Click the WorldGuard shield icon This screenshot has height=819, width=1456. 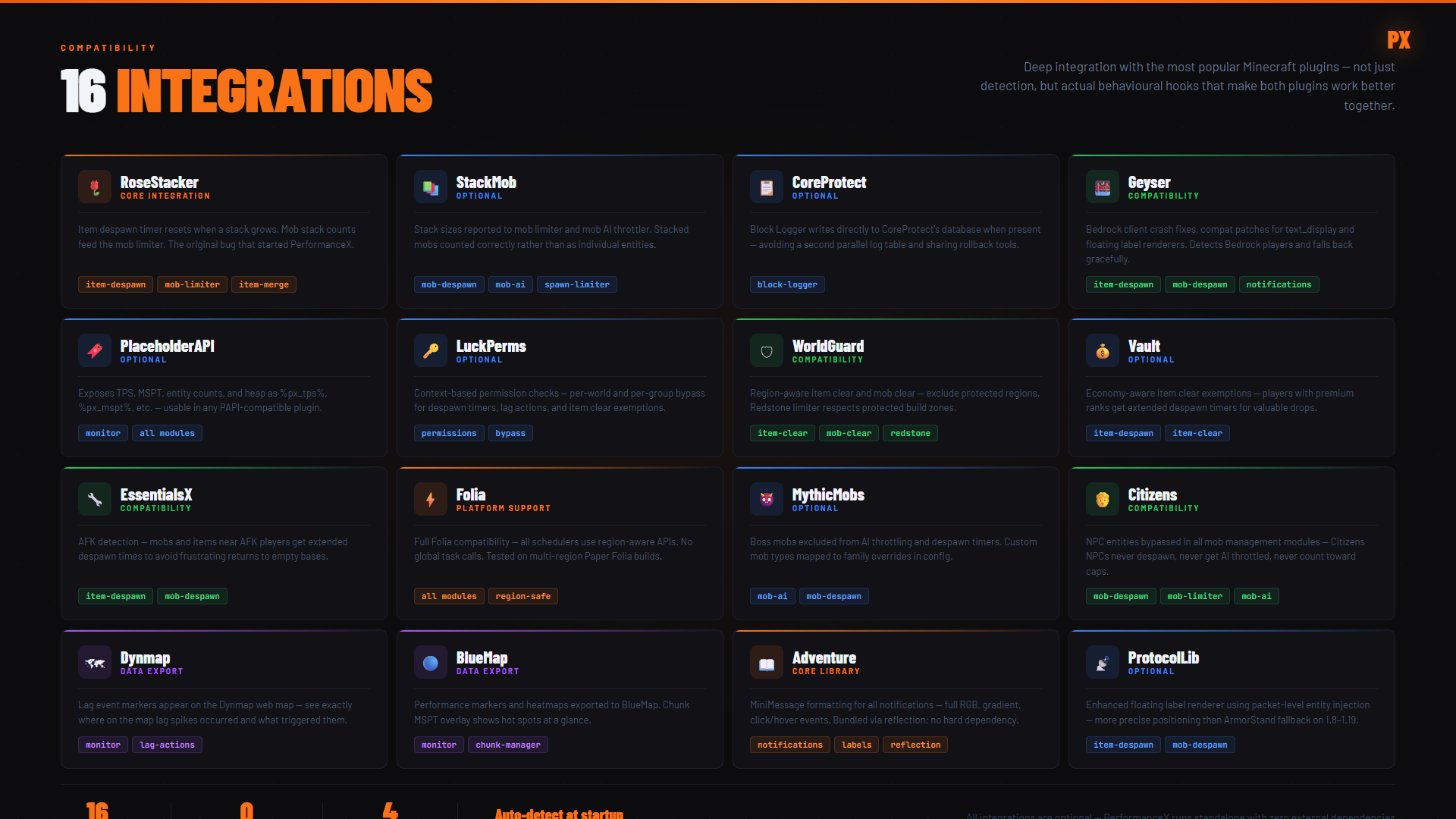pos(767,350)
